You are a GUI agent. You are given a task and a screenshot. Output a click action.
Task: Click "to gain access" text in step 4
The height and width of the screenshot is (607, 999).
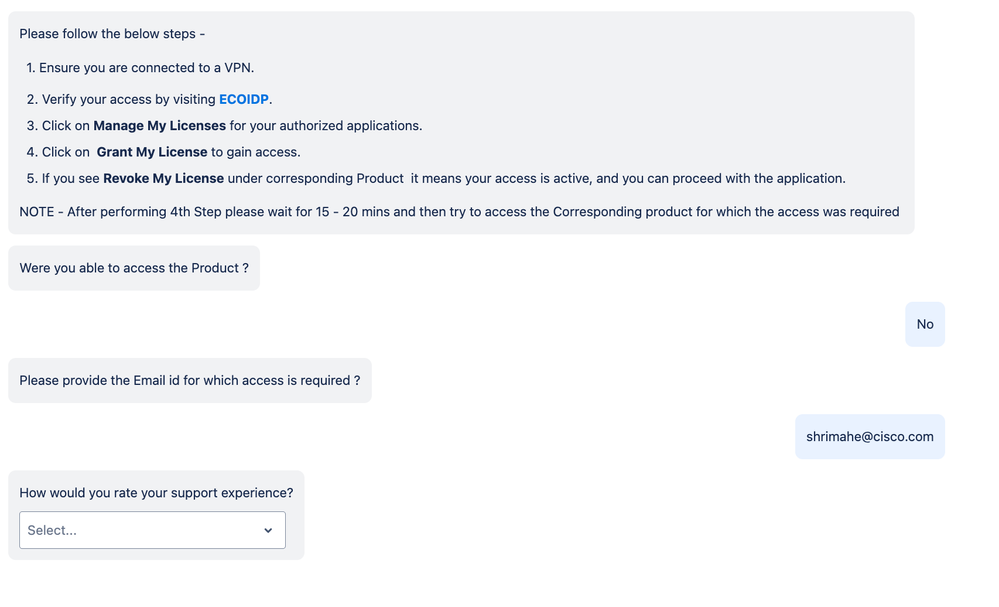(256, 152)
